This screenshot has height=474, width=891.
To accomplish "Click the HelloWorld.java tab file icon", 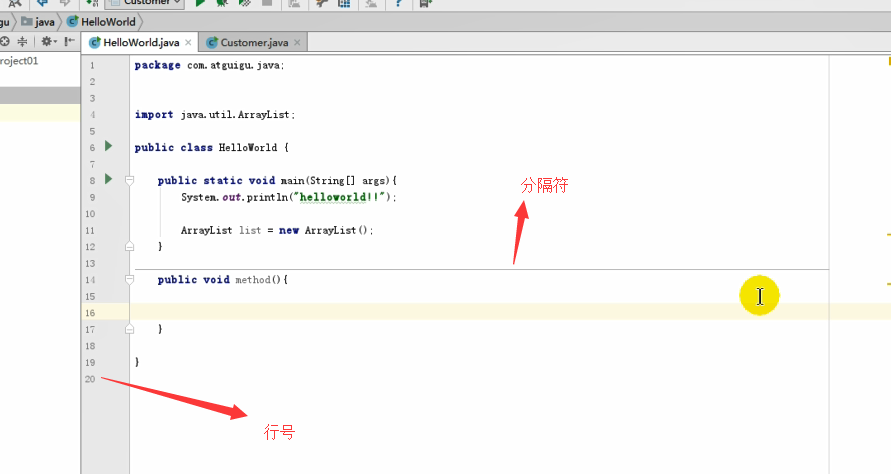I will pyautogui.click(x=95, y=43).
